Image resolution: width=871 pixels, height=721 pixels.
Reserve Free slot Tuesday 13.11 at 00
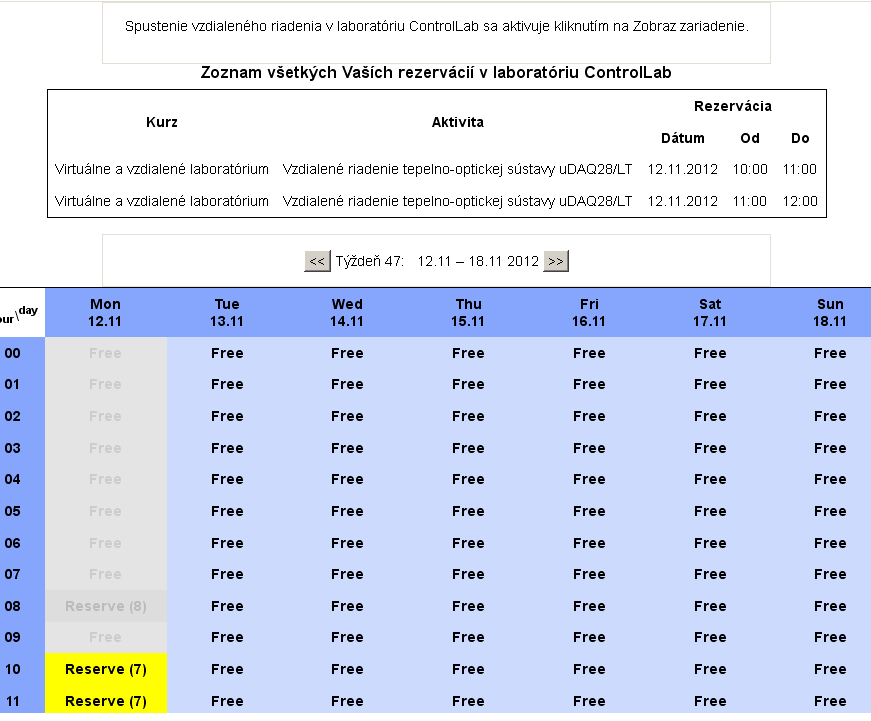point(227,353)
